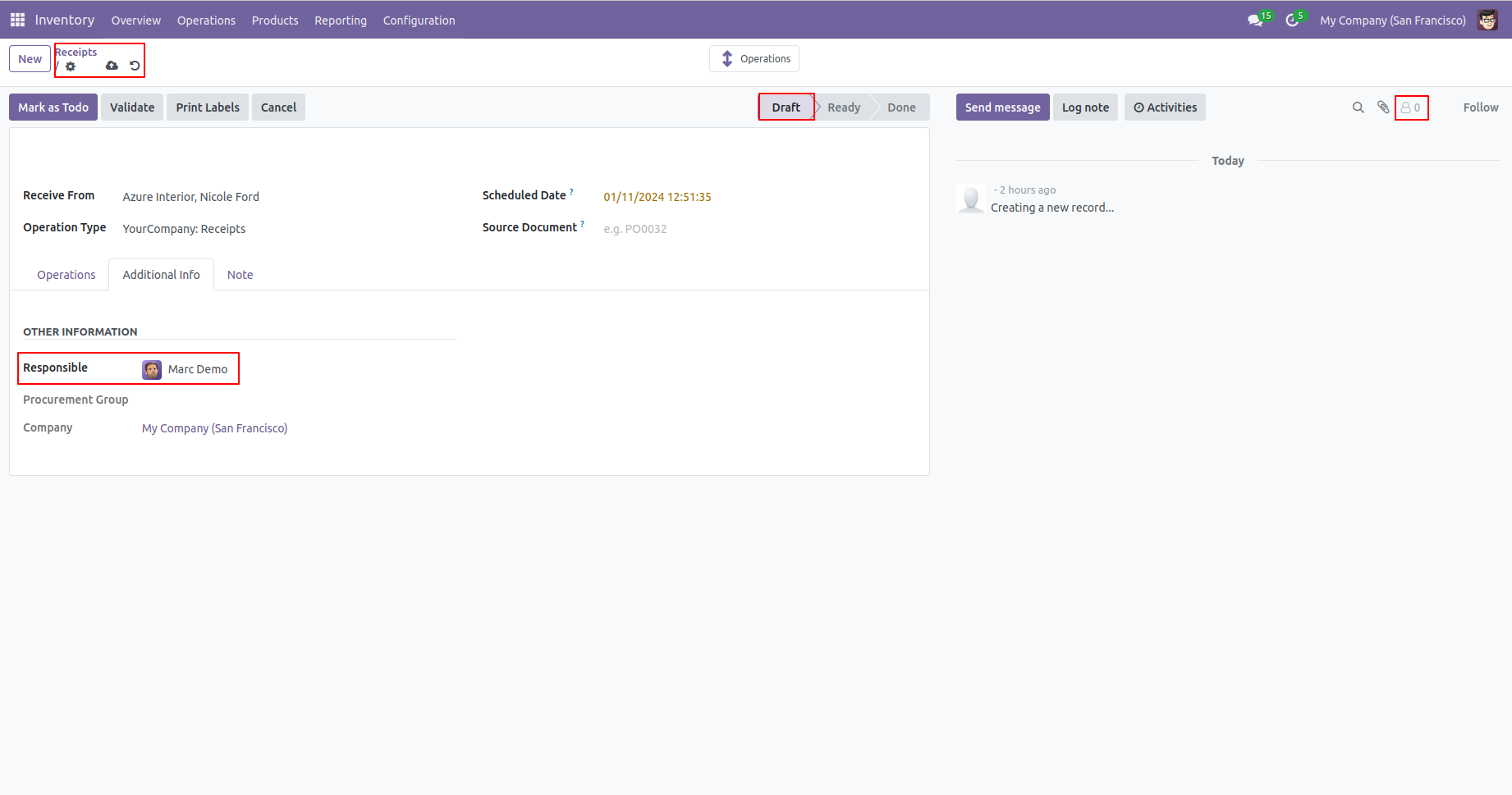
Task: Open the Configuration menu
Action: pos(419,21)
